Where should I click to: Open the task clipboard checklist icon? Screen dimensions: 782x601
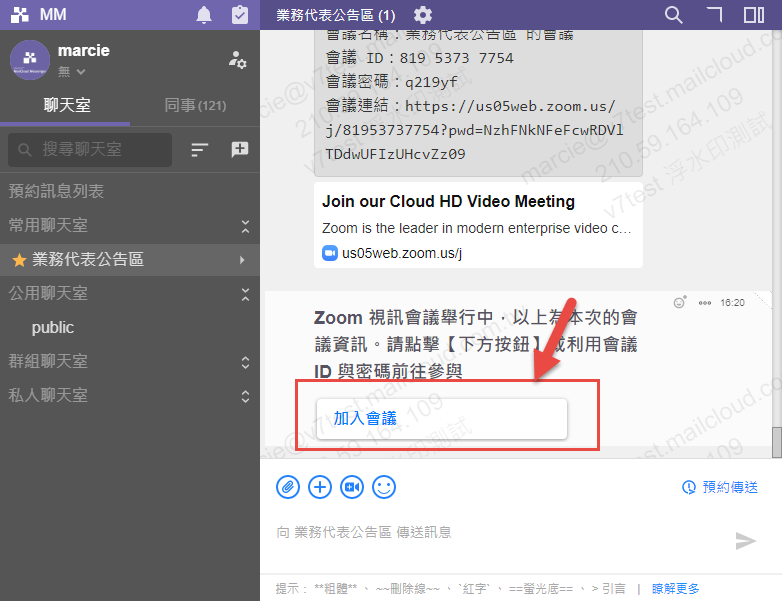240,14
